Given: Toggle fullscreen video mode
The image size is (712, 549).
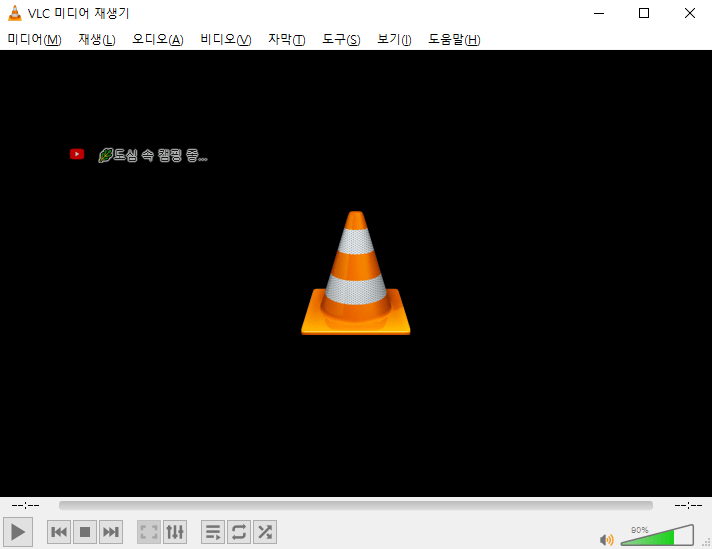Looking at the screenshot, I should coord(149,532).
